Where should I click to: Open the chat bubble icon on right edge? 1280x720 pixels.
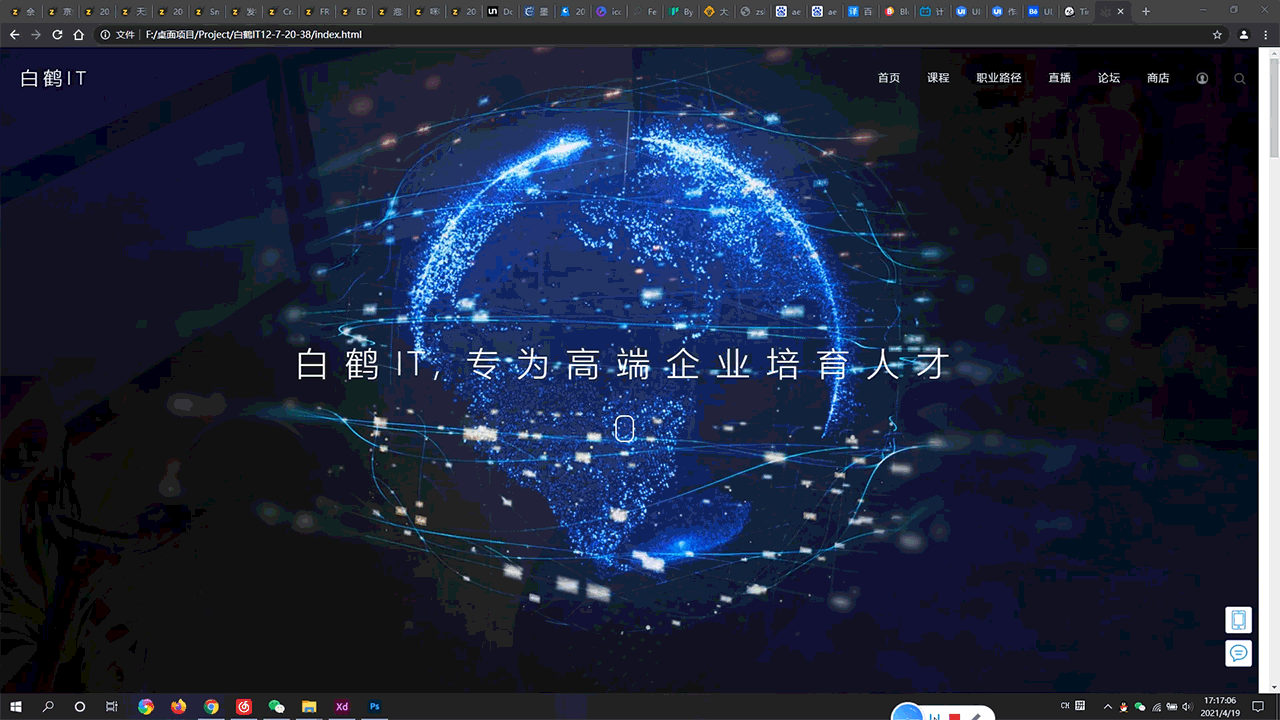(1238, 653)
